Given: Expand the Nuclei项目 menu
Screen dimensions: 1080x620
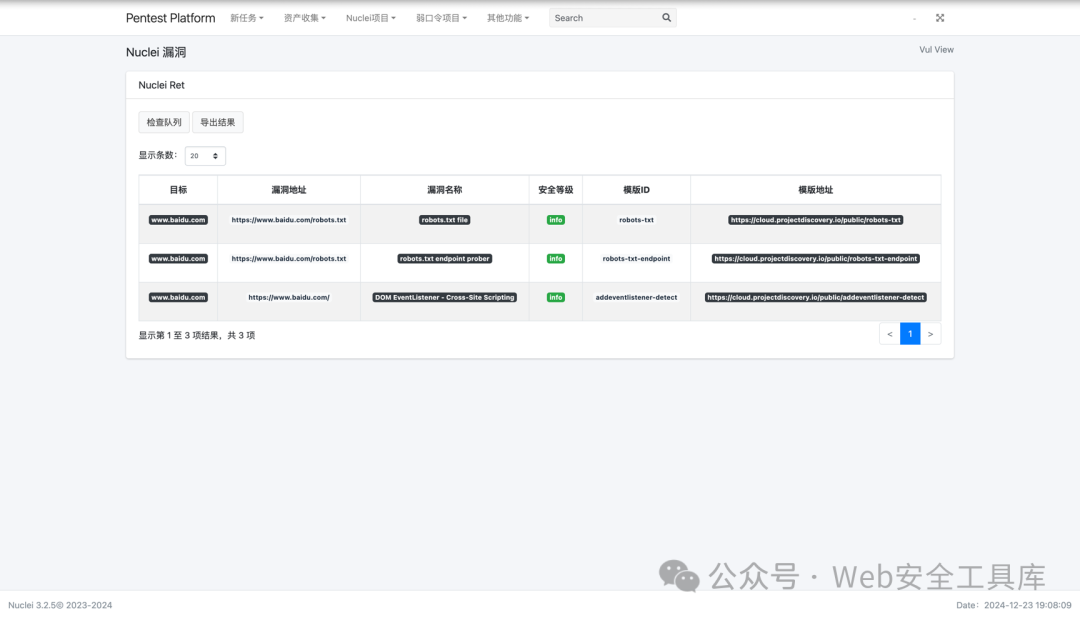Looking at the screenshot, I should (371, 18).
